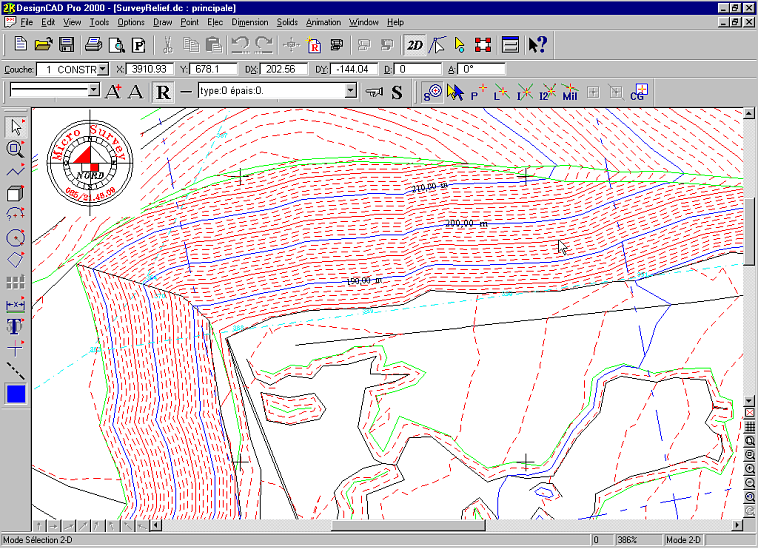Click the context help arrow-question icon
The width and height of the screenshot is (758, 549).
[537, 44]
